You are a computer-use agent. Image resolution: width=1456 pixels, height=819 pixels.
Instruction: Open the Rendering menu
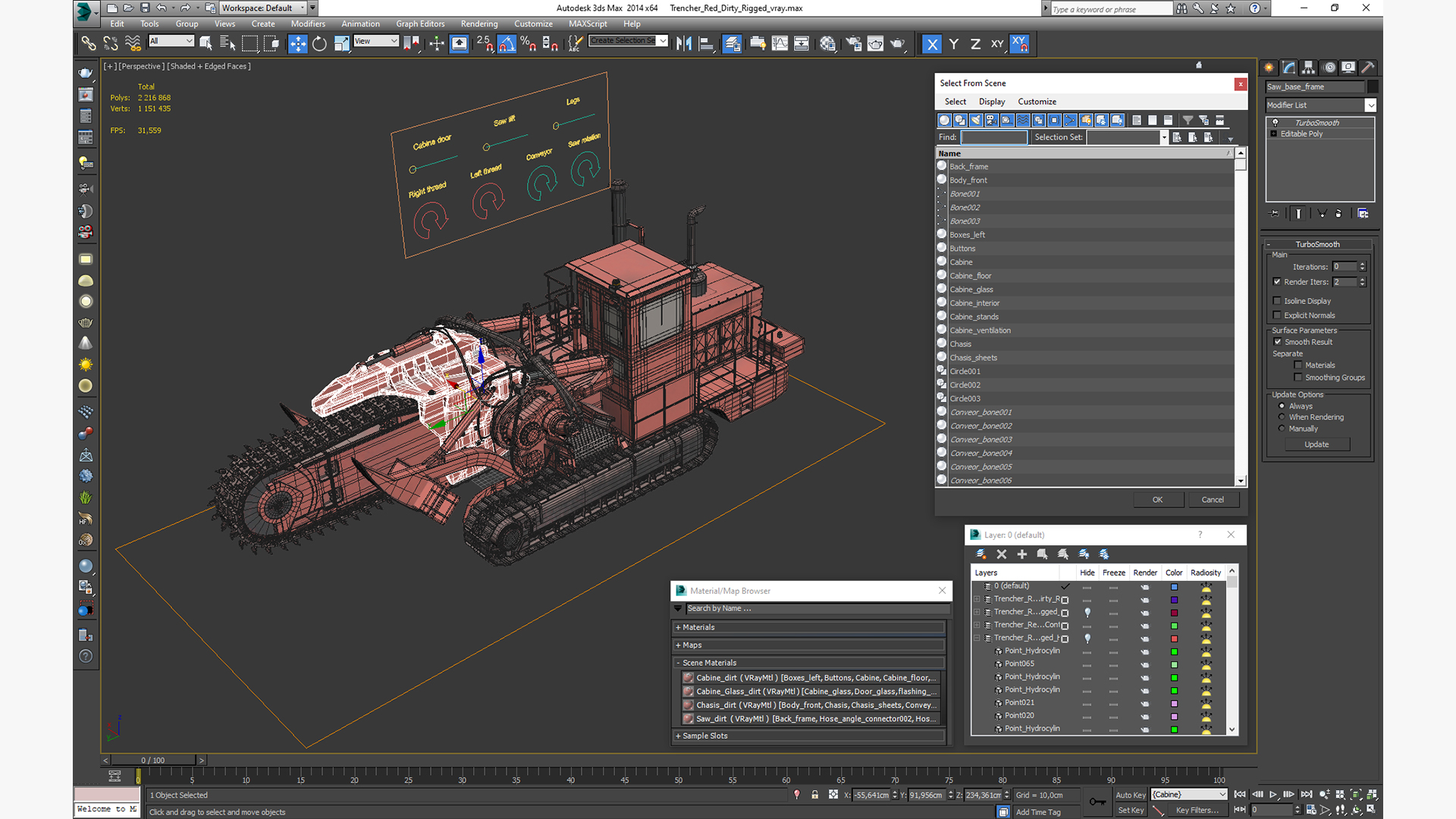coord(479,24)
